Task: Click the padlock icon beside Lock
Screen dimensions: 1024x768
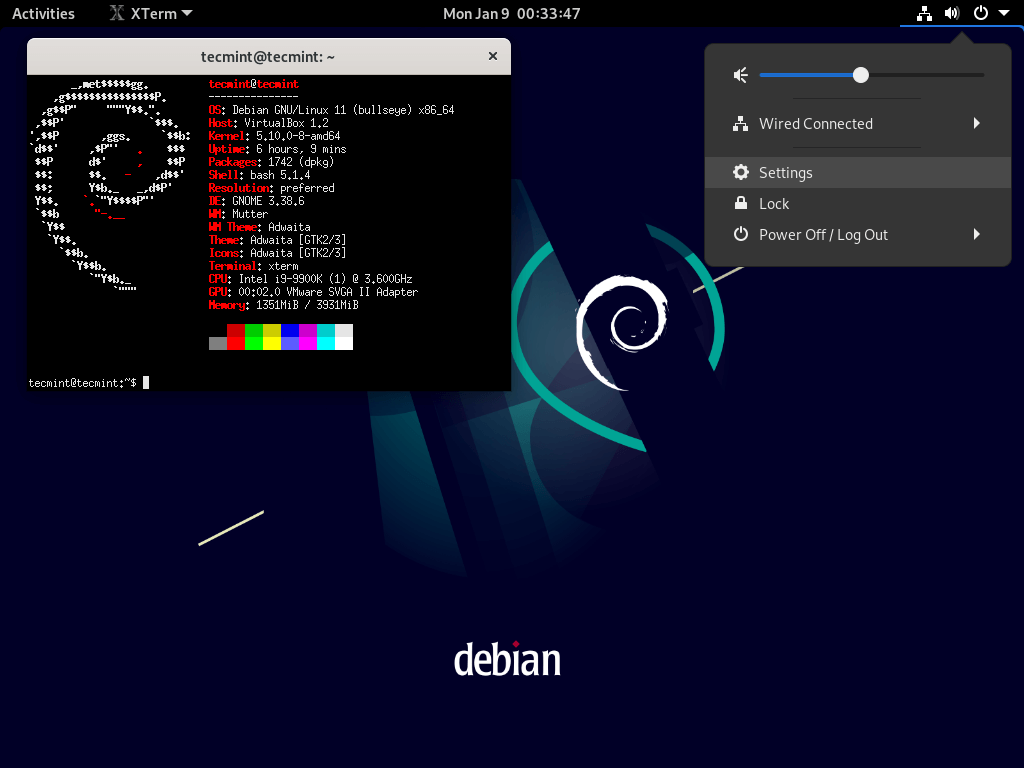Action: [740, 203]
